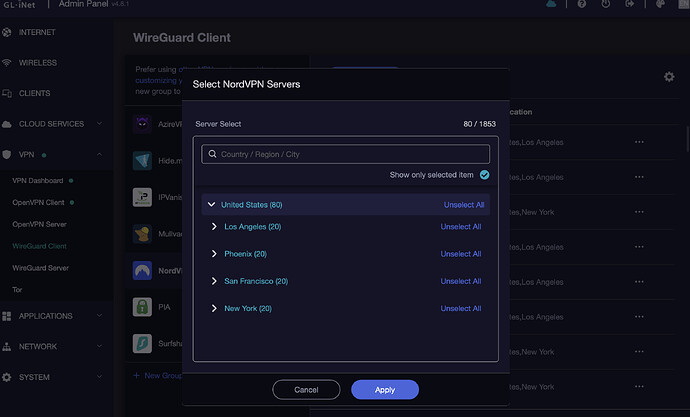Image resolution: width=690 pixels, height=417 pixels.
Task: Click the WireGuard settings gear icon
Action: (x=669, y=77)
